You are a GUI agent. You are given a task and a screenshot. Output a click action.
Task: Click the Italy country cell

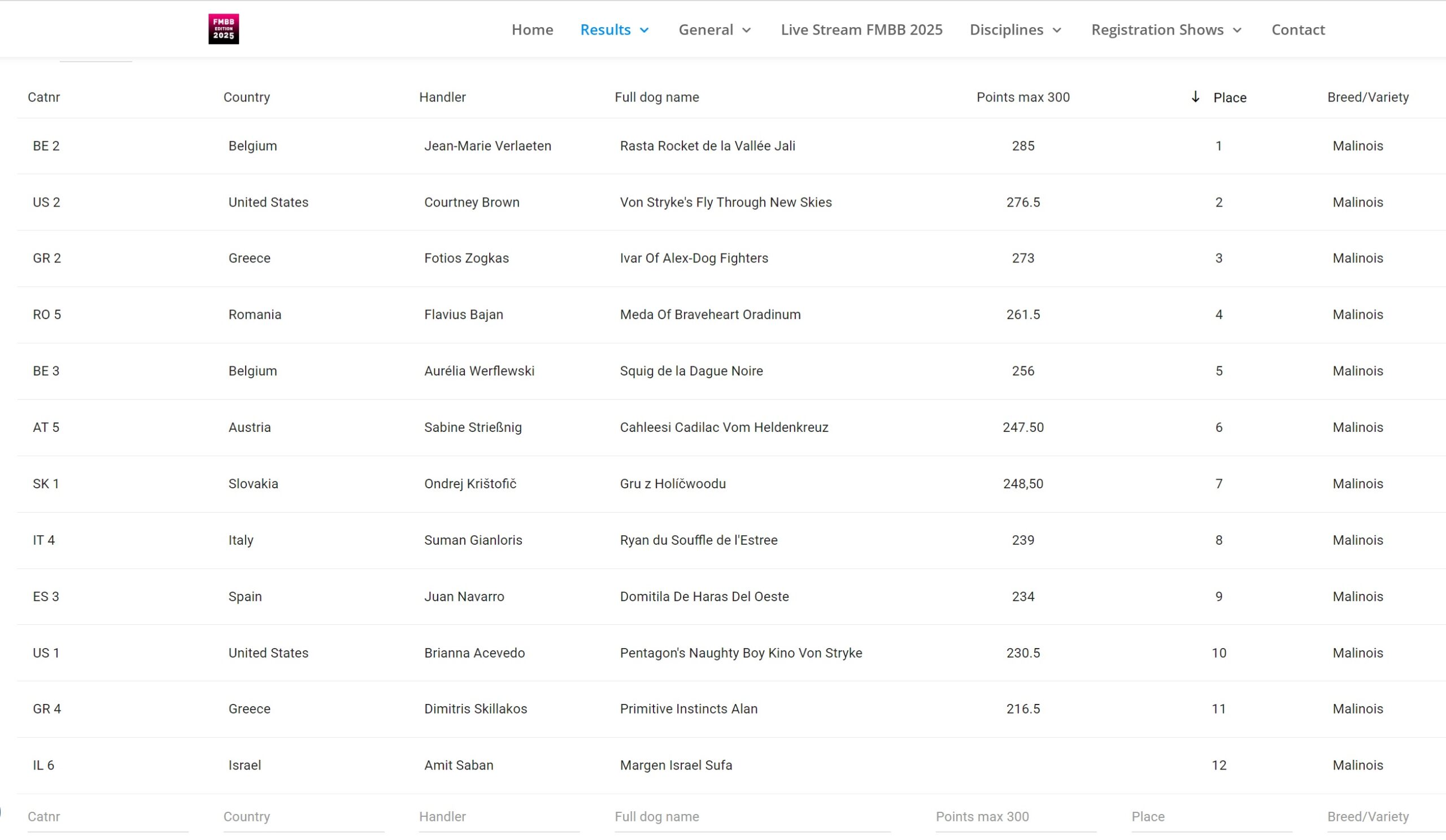[x=241, y=540]
